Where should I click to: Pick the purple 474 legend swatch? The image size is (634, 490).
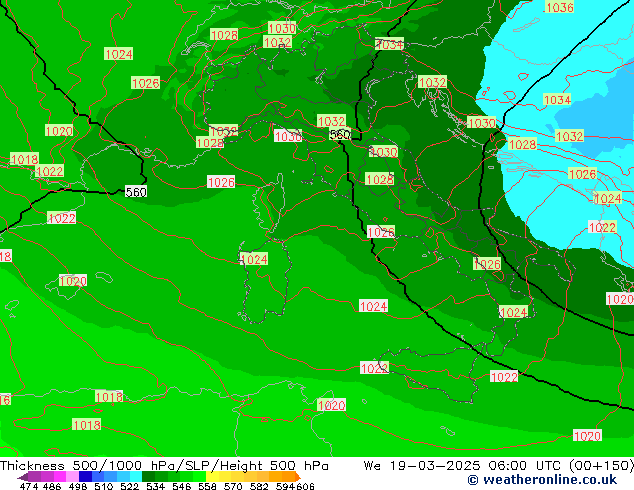pyautogui.click(x=34, y=476)
